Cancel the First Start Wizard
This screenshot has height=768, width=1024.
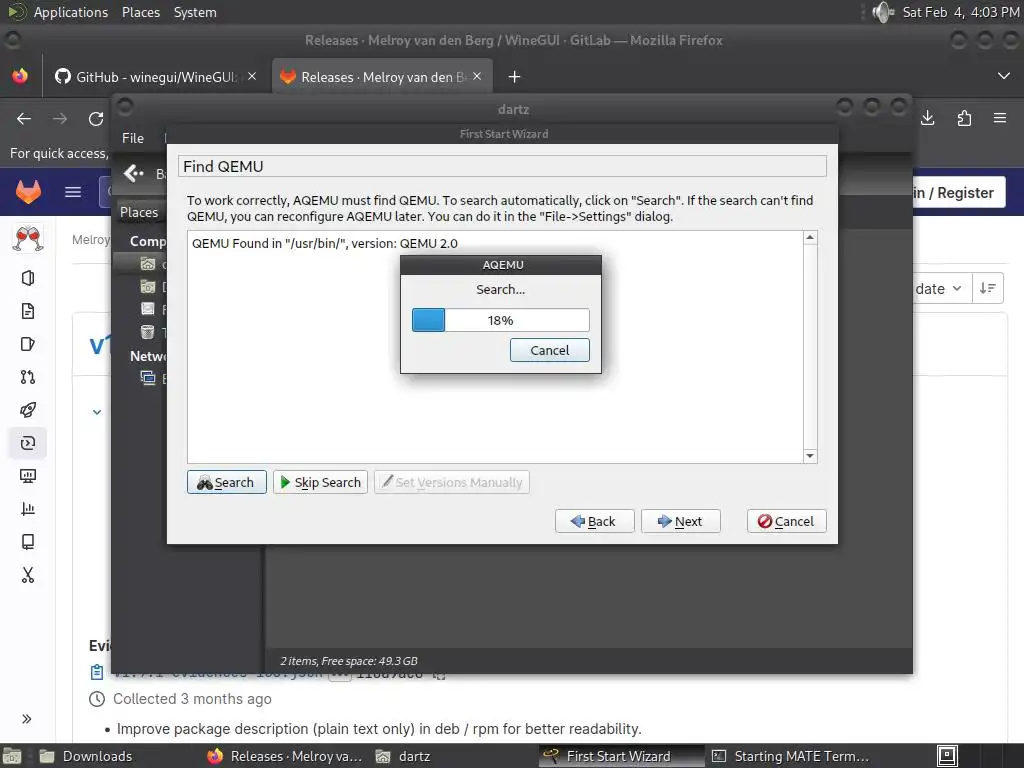pos(786,521)
